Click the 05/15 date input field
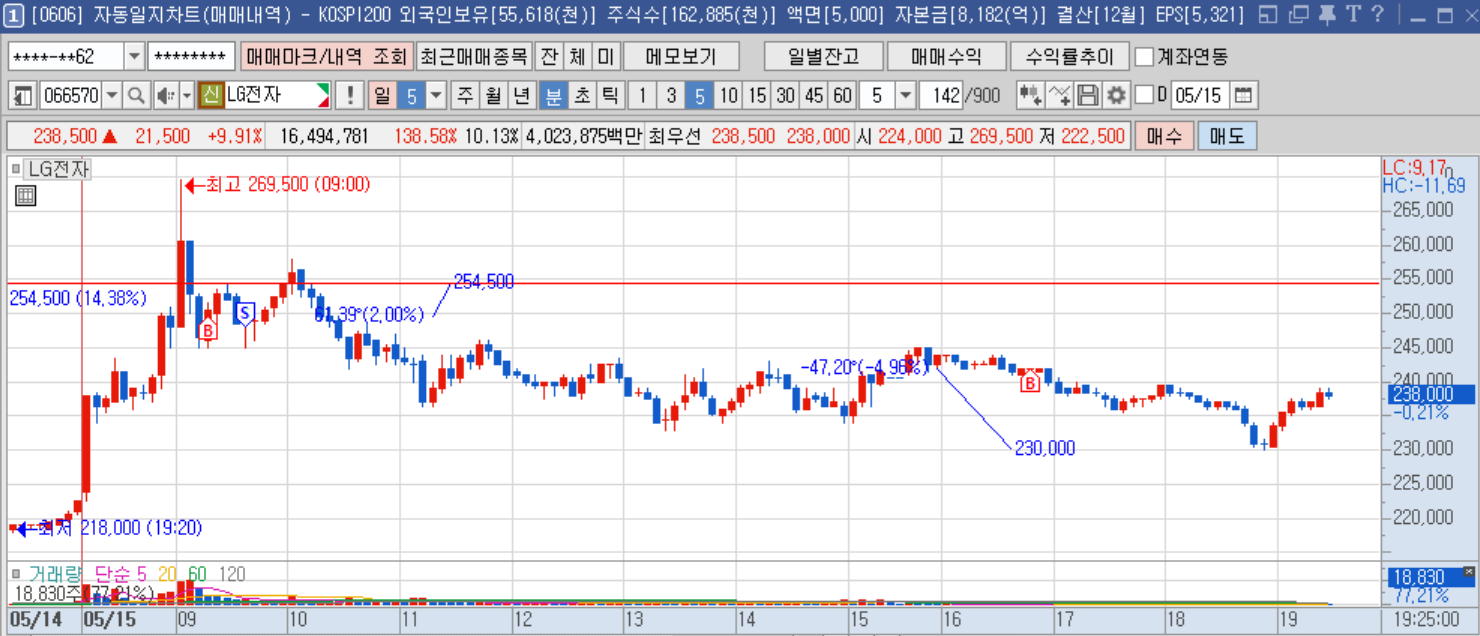 [1198, 96]
